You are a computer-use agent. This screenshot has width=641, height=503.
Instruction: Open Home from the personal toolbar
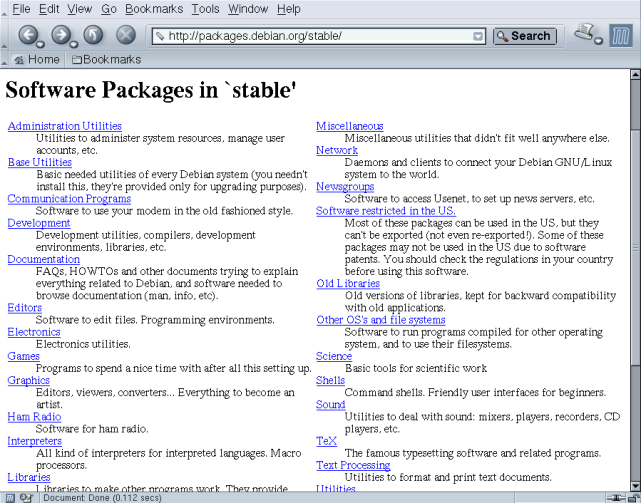point(37,60)
